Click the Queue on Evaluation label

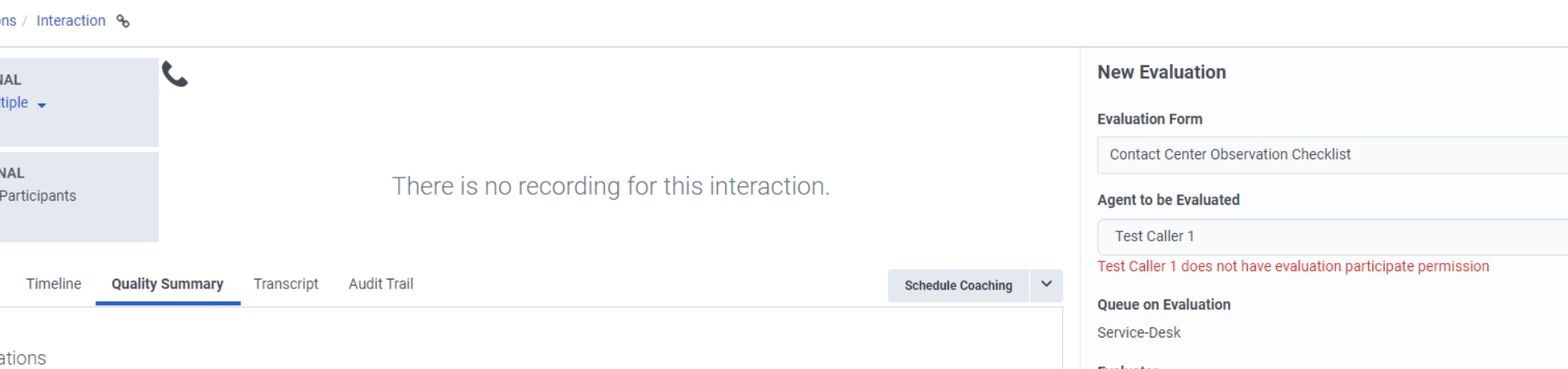1163,304
